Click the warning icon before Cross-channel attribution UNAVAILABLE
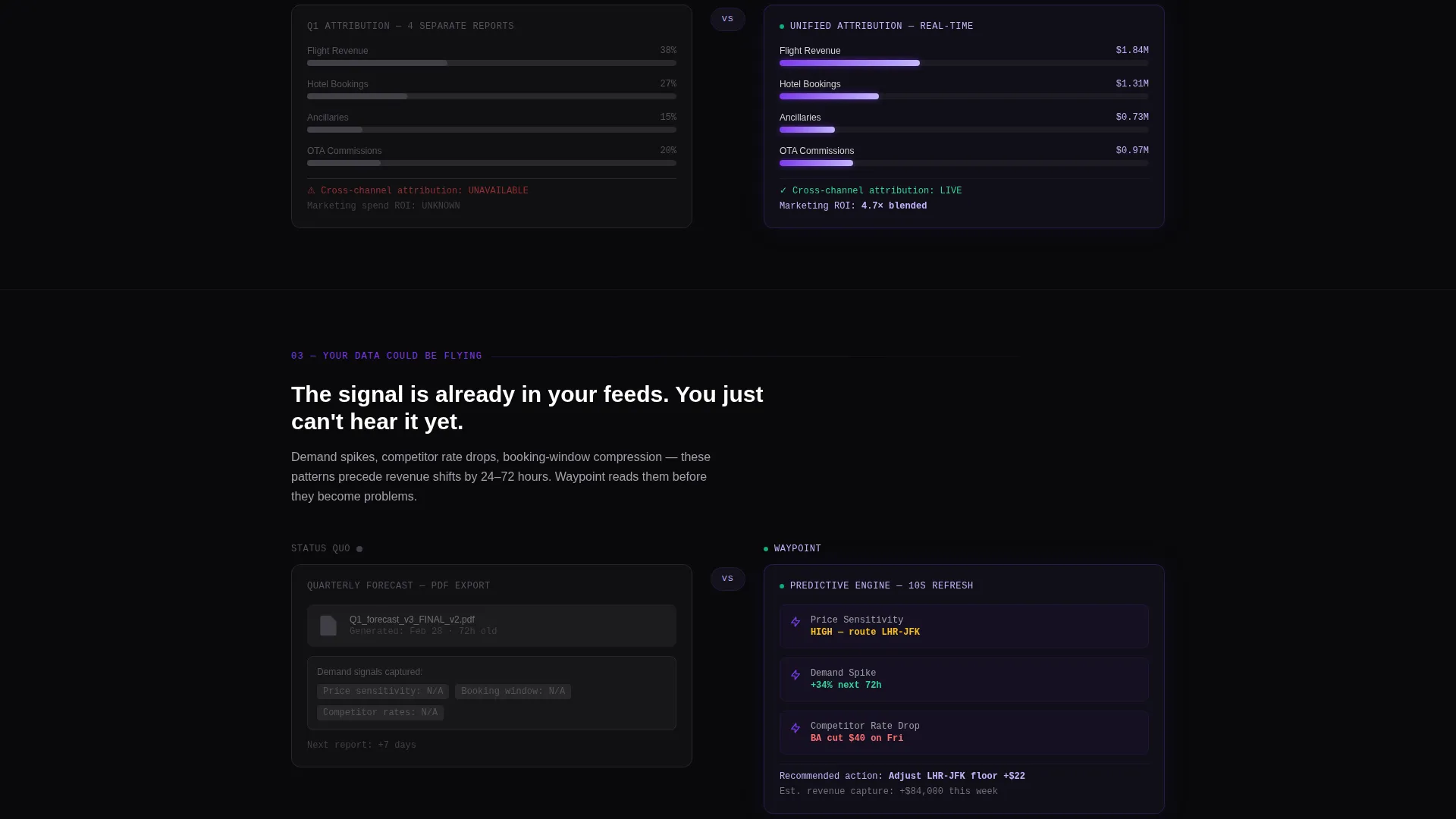 [x=311, y=191]
